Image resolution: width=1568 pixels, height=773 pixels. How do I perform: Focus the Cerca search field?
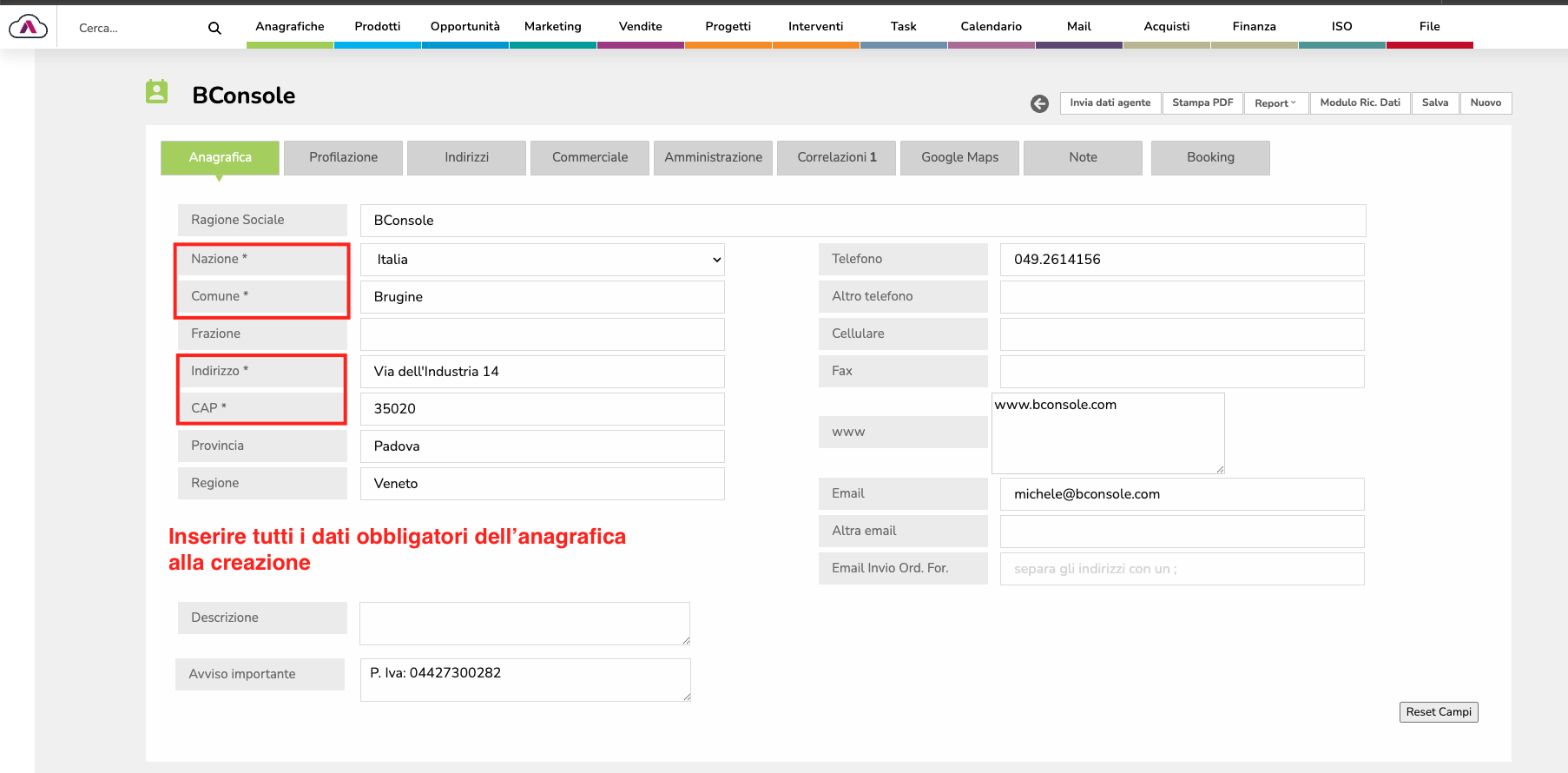click(x=139, y=28)
